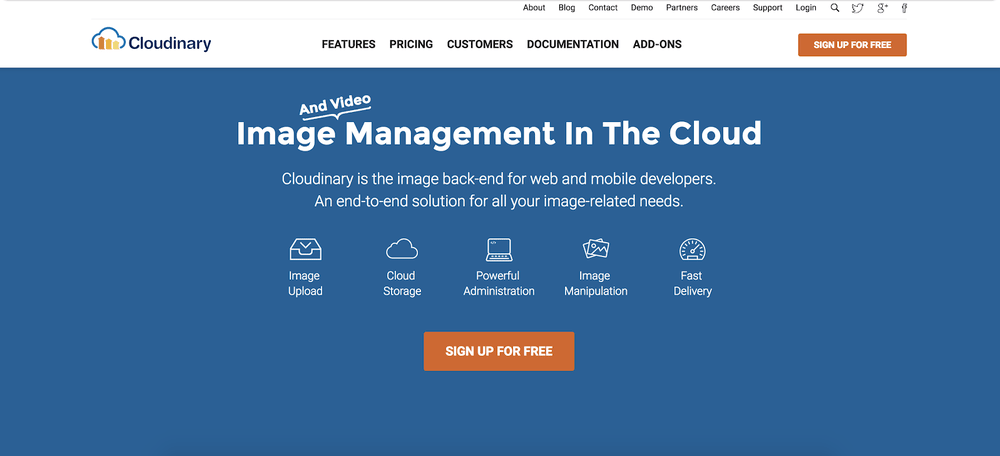Open the Support link
The width and height of the screenshot is (1000, 456).
coord(767,8)
